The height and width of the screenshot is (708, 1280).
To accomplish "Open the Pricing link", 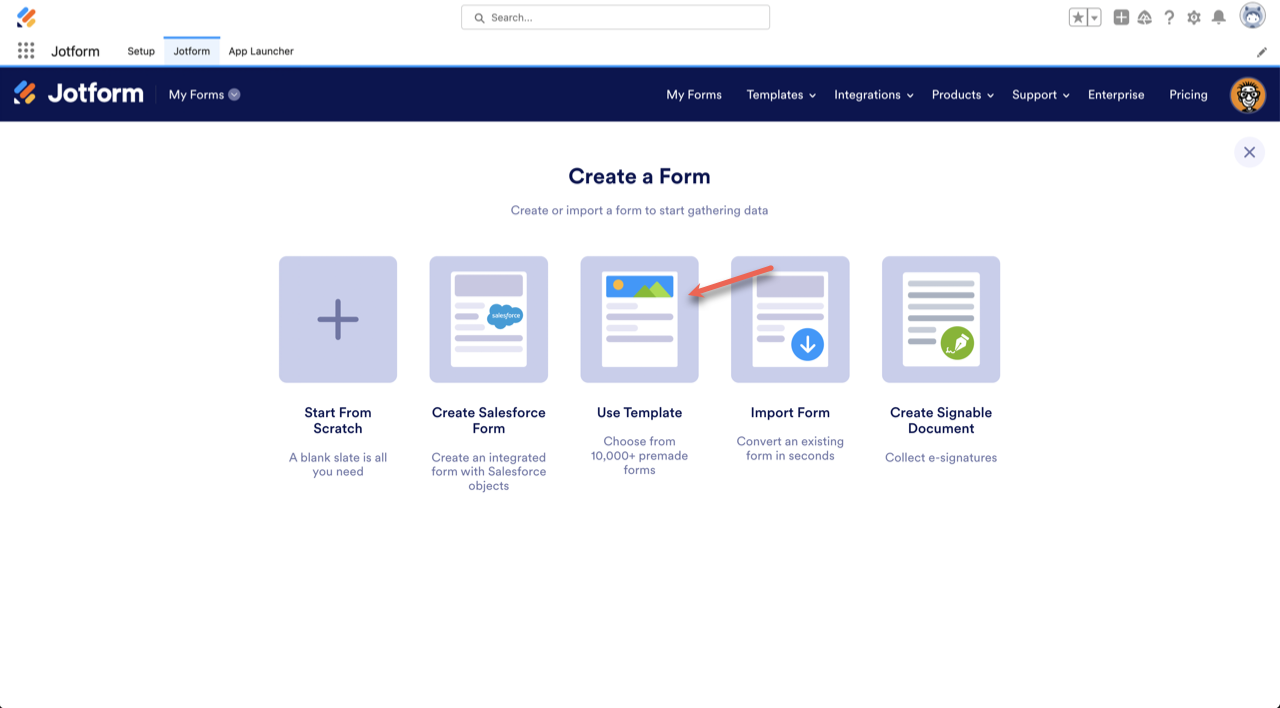I will click(x=1188, y=94).
